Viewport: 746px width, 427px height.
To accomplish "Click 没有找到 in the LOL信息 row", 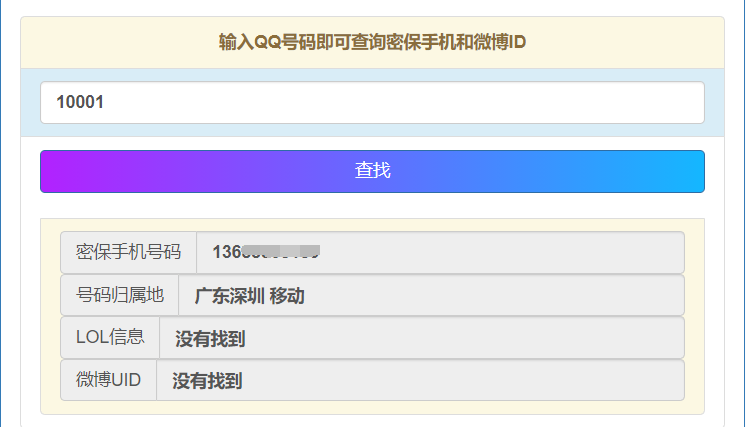I will [210, 339].
